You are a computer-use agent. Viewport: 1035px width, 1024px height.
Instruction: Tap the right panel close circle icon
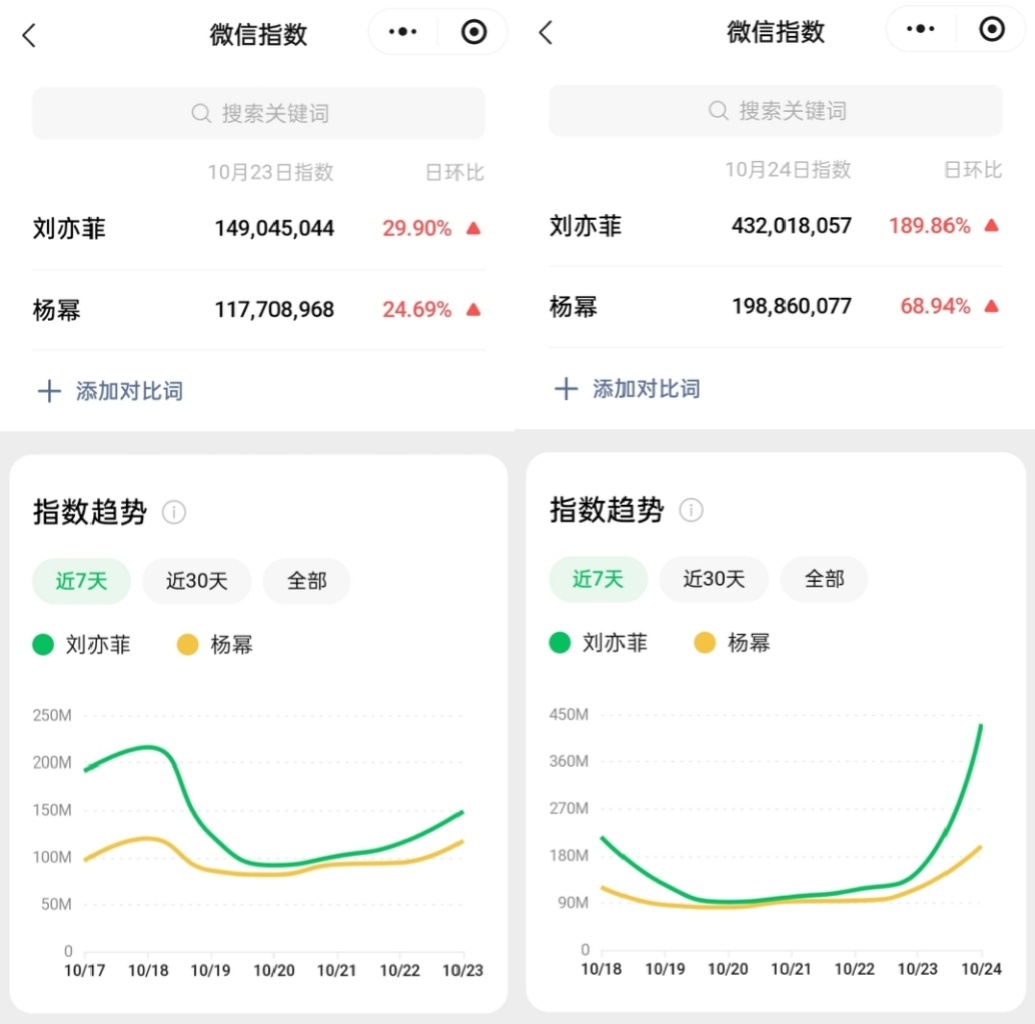point(991,29)
